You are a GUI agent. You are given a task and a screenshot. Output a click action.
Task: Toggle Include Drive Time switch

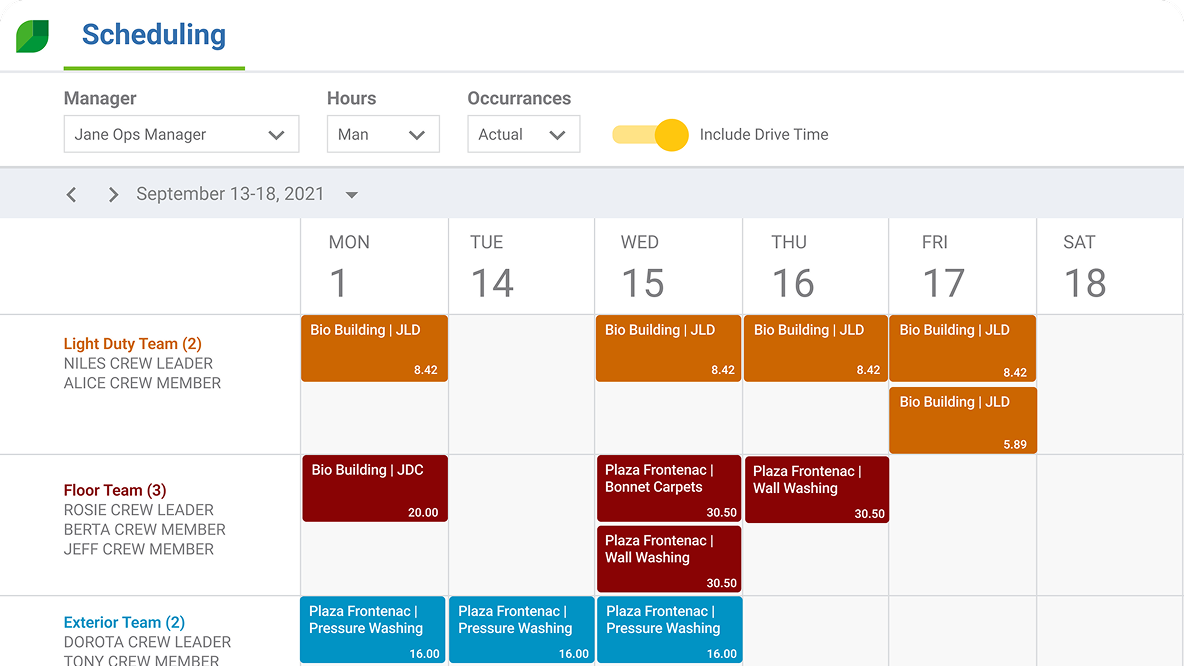tap(651, 135)
